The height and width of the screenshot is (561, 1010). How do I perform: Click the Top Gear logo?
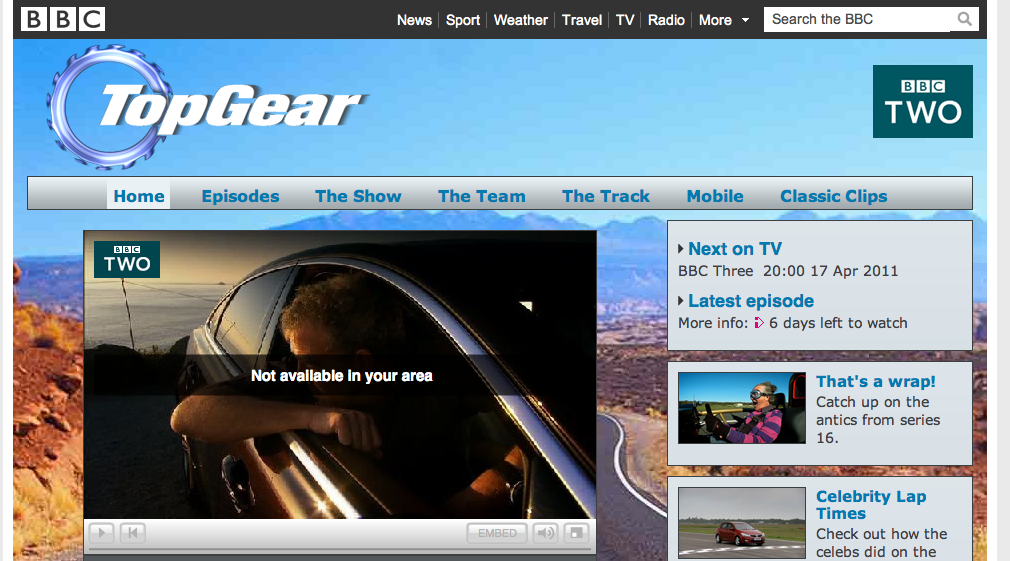coord(207,107)
